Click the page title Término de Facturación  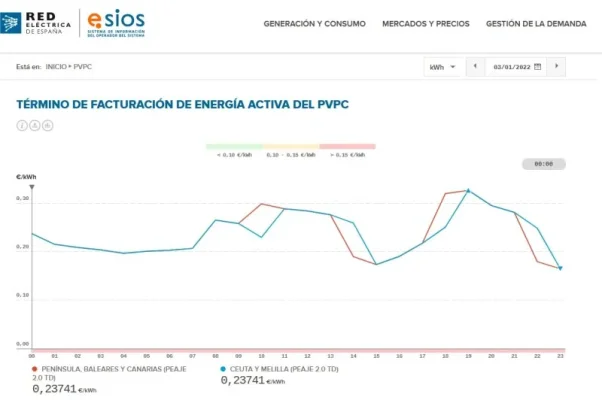coord(182,104)
